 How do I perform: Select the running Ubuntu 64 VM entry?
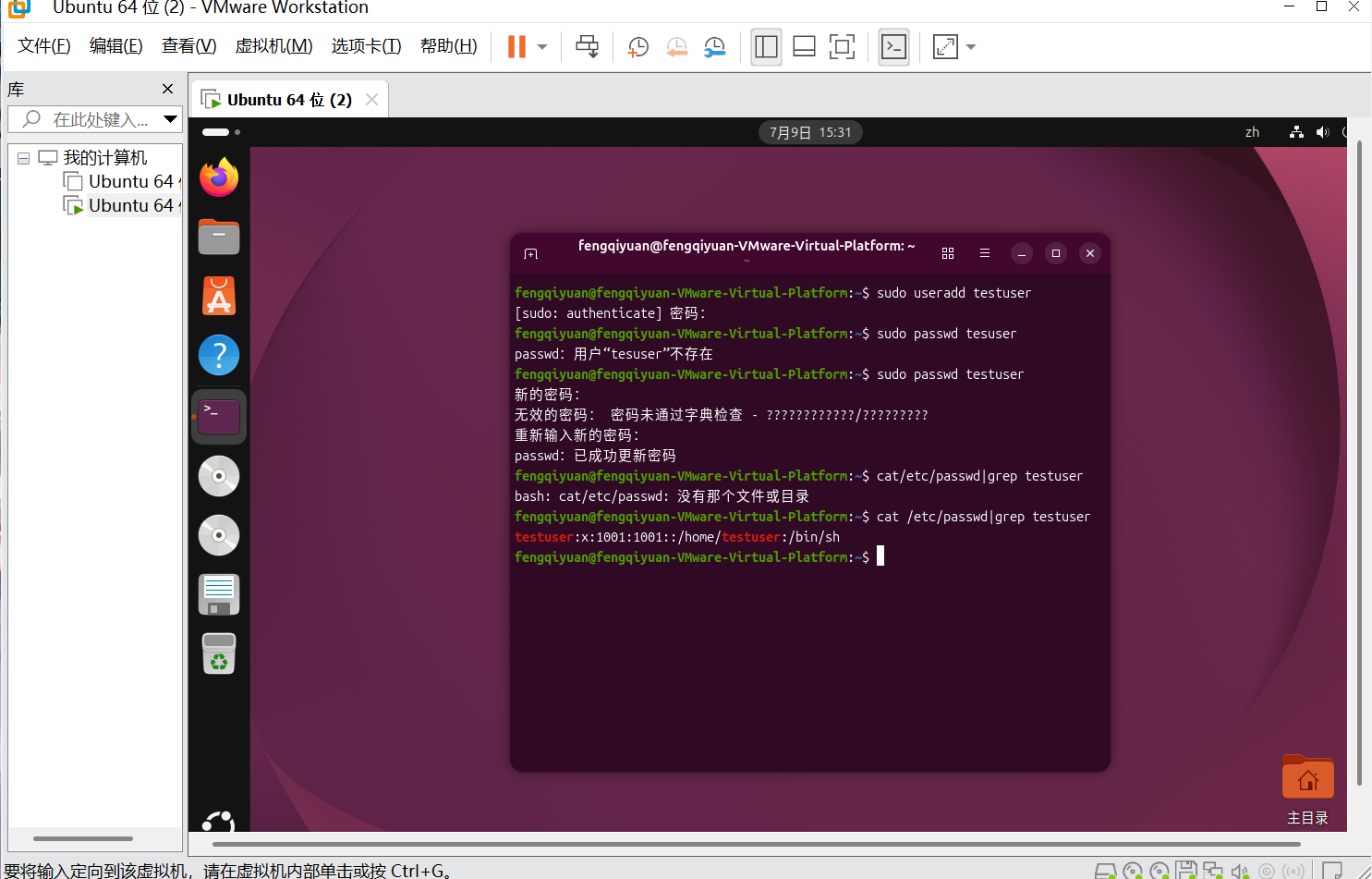[x=122, y=205]
